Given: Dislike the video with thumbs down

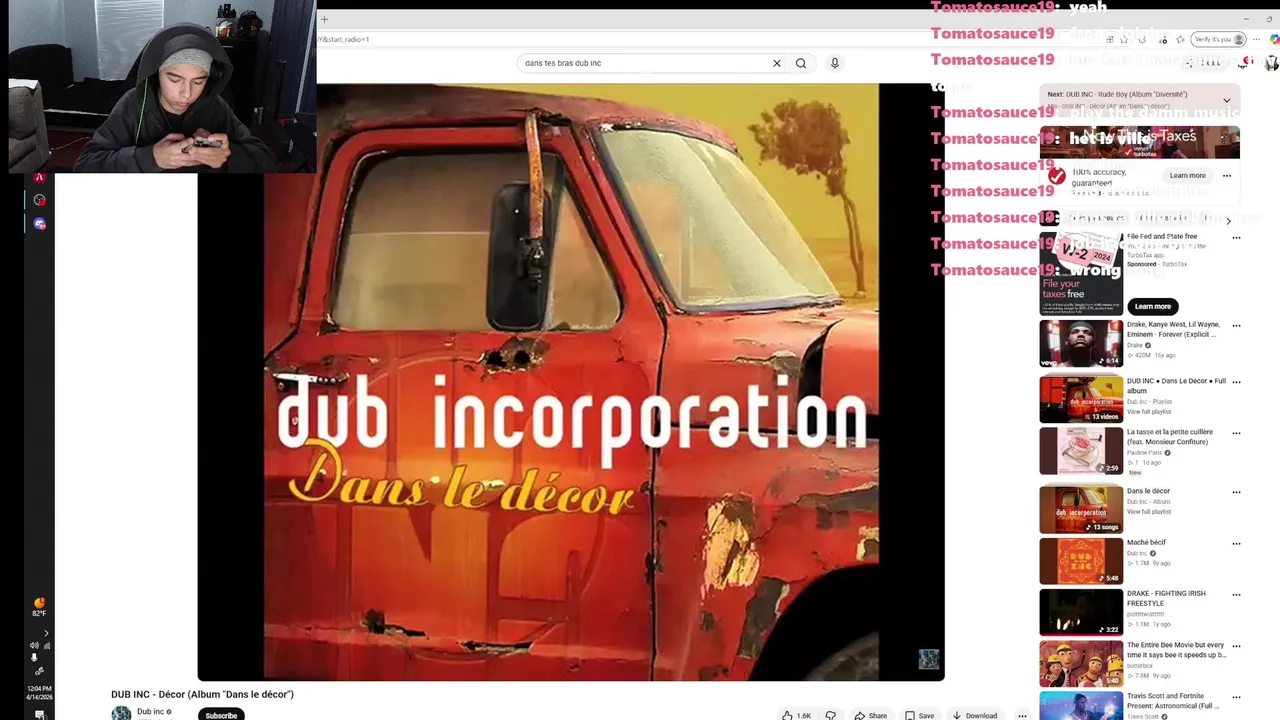Looking at the screenshot, I should 830,715.
